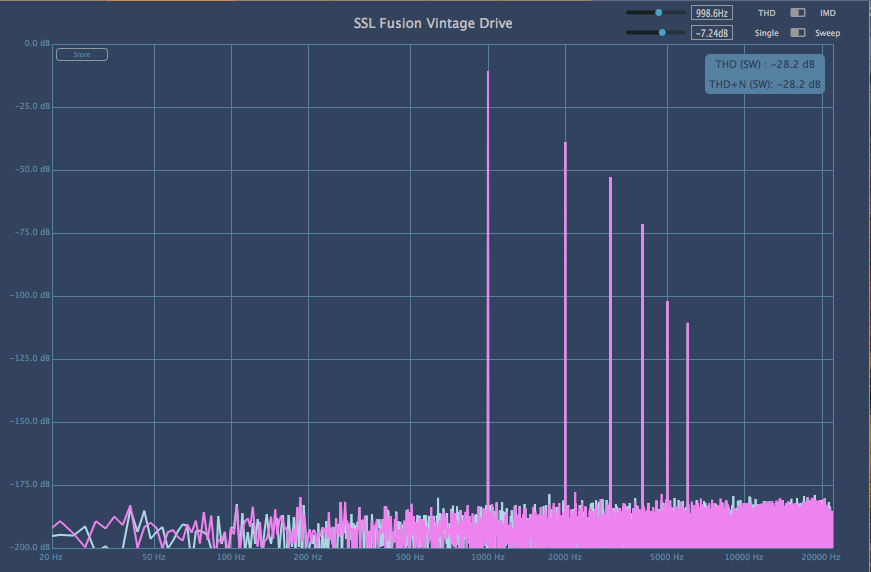This screenshot has width=871, height=572.
Task: Click the 1000 Hz axis label
Action: pyautogui.click(x=488, y=557)
